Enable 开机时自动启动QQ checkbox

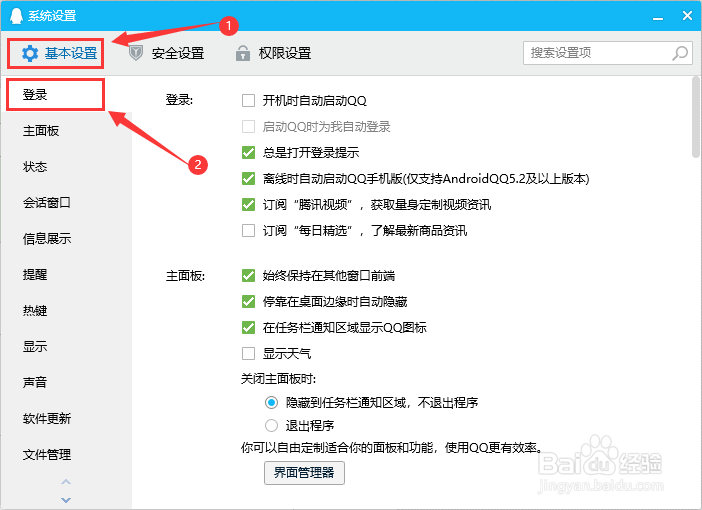coord(248,100)
